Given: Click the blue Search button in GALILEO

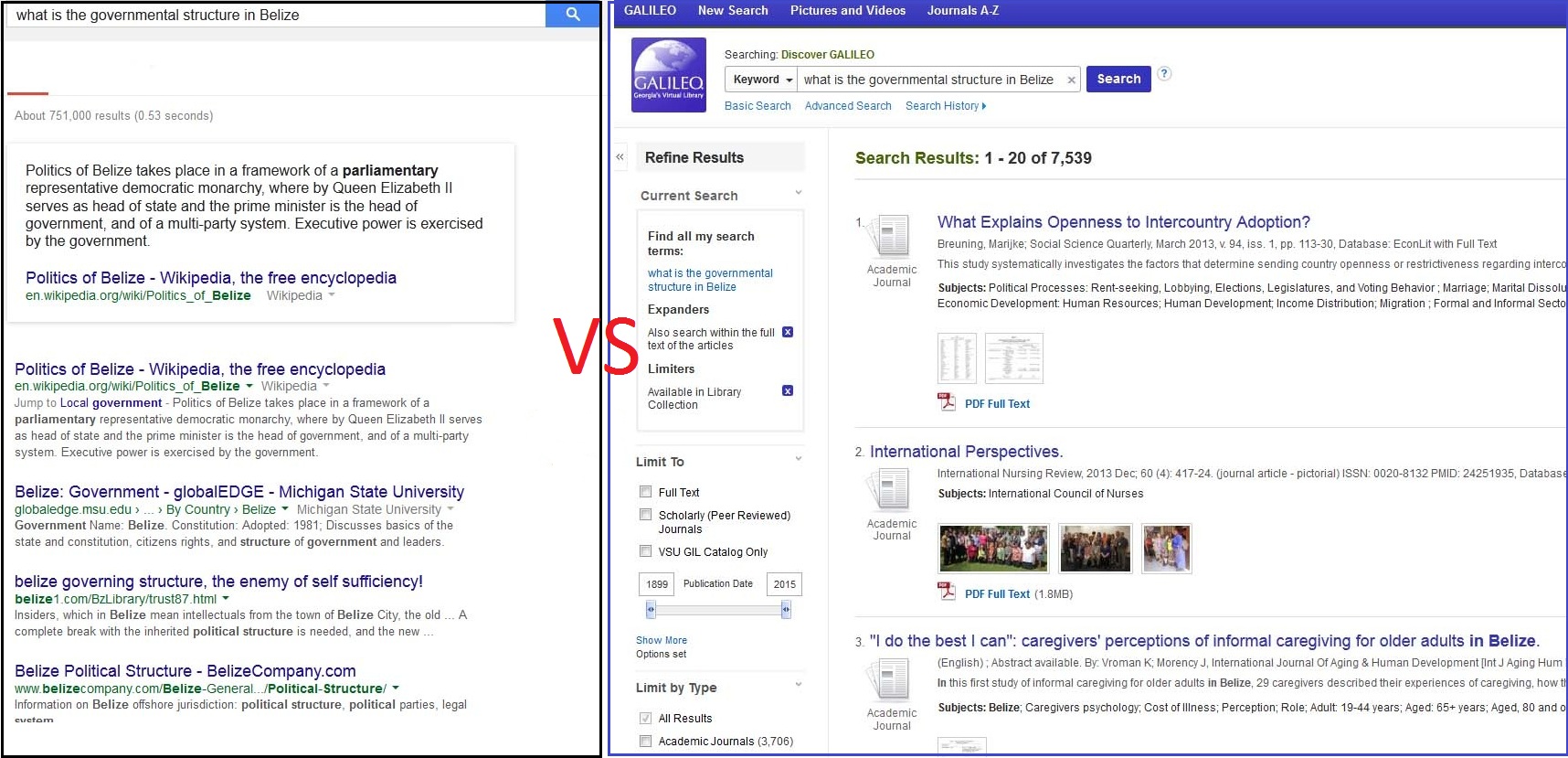Looking at the screenshot, I should [1118, 79].
